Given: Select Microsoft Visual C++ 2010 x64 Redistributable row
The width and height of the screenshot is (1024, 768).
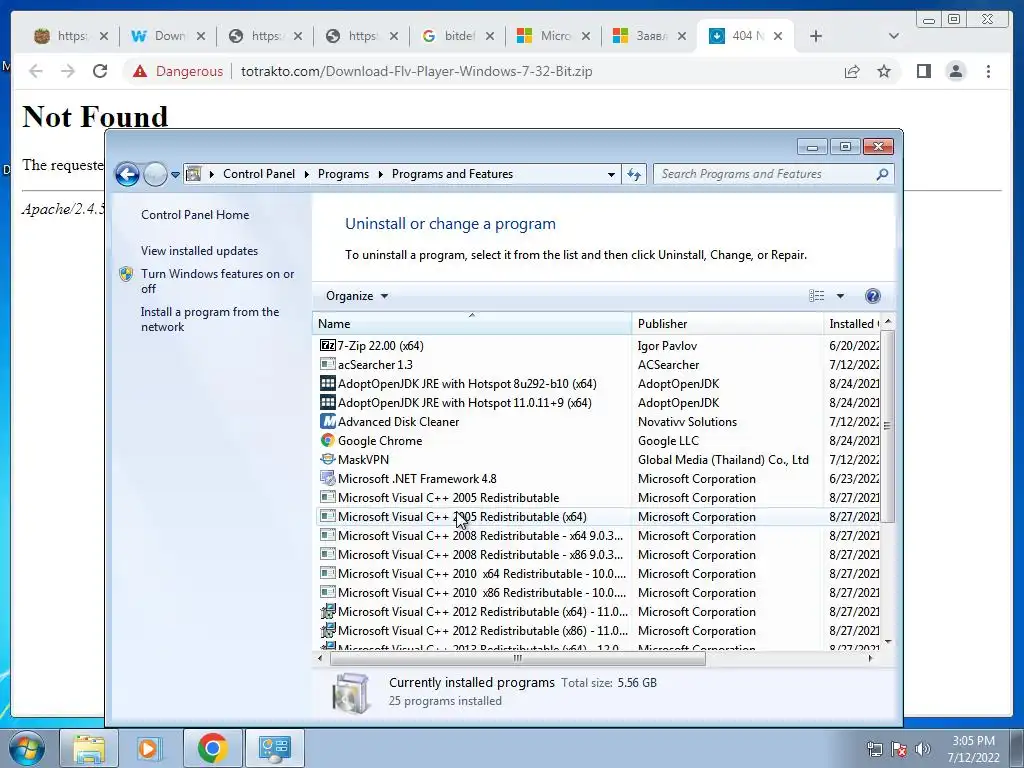Looking at the screenshot, I should (598, 573).
